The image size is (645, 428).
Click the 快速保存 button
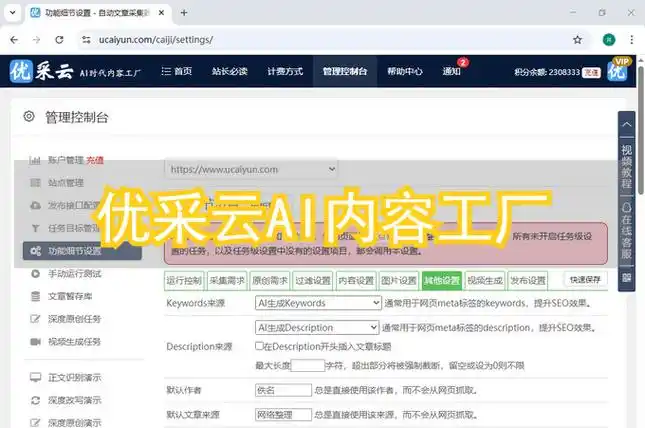click(585, 280)
